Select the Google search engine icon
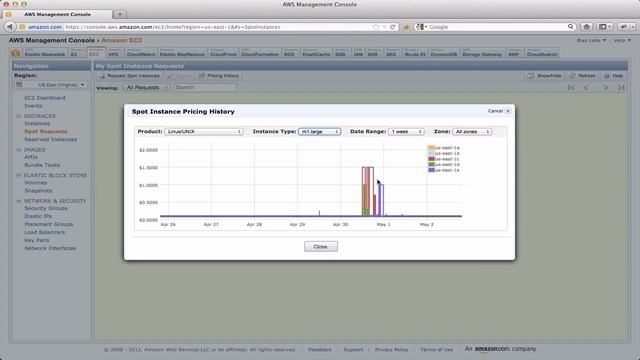Screen dimensions: 640x360 point(420,27)
